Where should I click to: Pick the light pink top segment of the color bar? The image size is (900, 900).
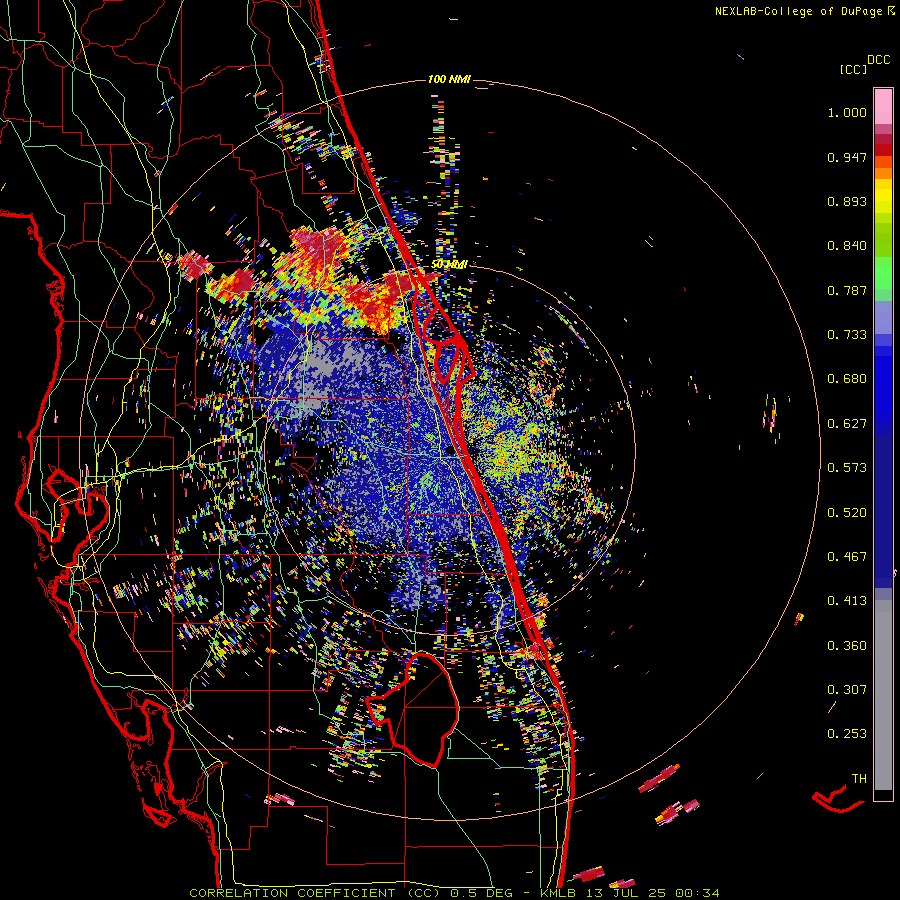pyautogui.click(x=883, y=106)
